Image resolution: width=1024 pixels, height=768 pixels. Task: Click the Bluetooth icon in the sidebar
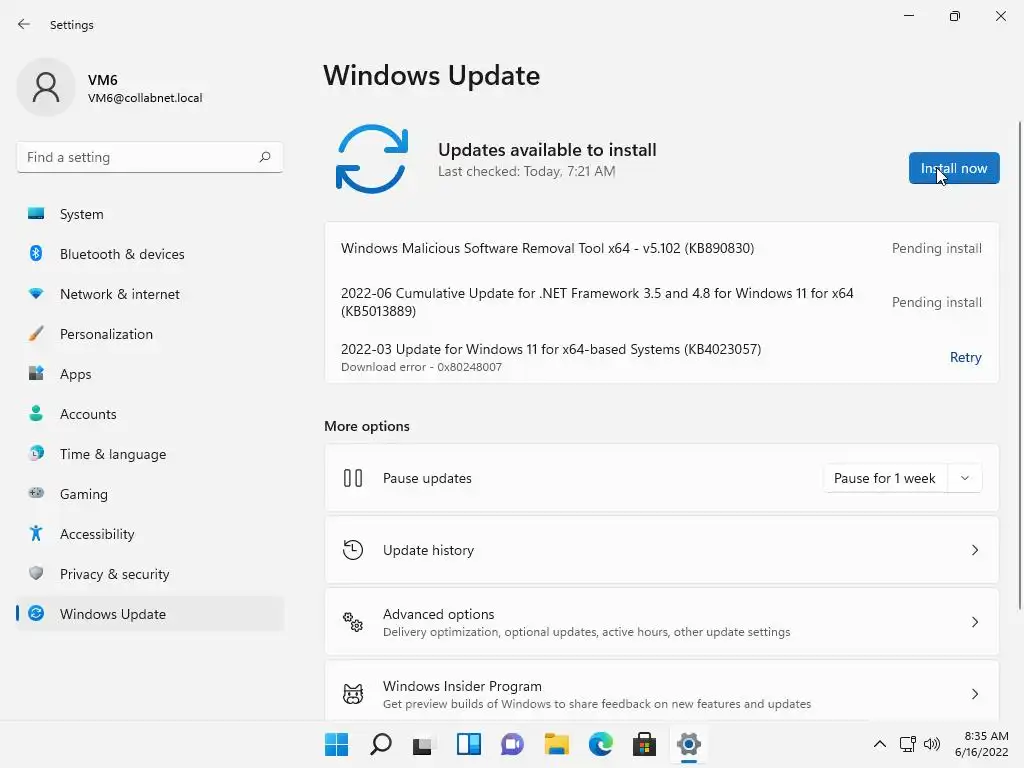click(x=36, y=253)
